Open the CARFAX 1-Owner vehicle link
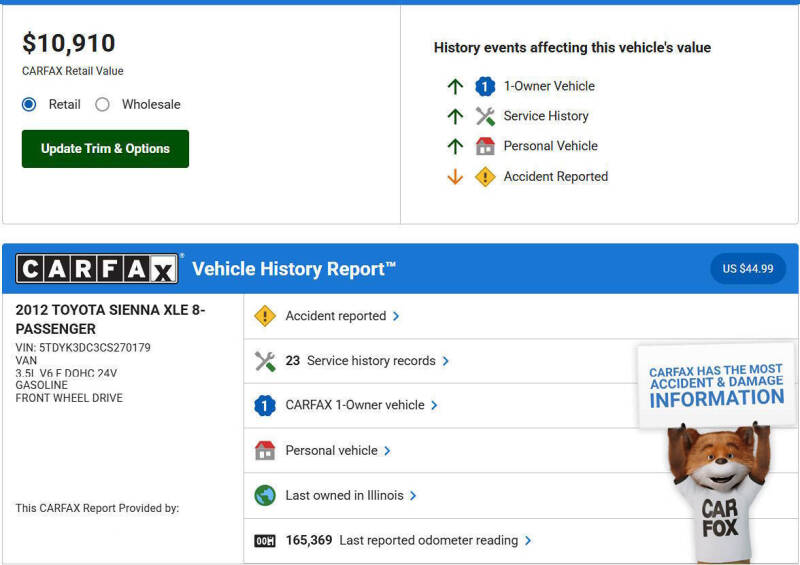The image size is (800, 565). [x=354, y=406]
